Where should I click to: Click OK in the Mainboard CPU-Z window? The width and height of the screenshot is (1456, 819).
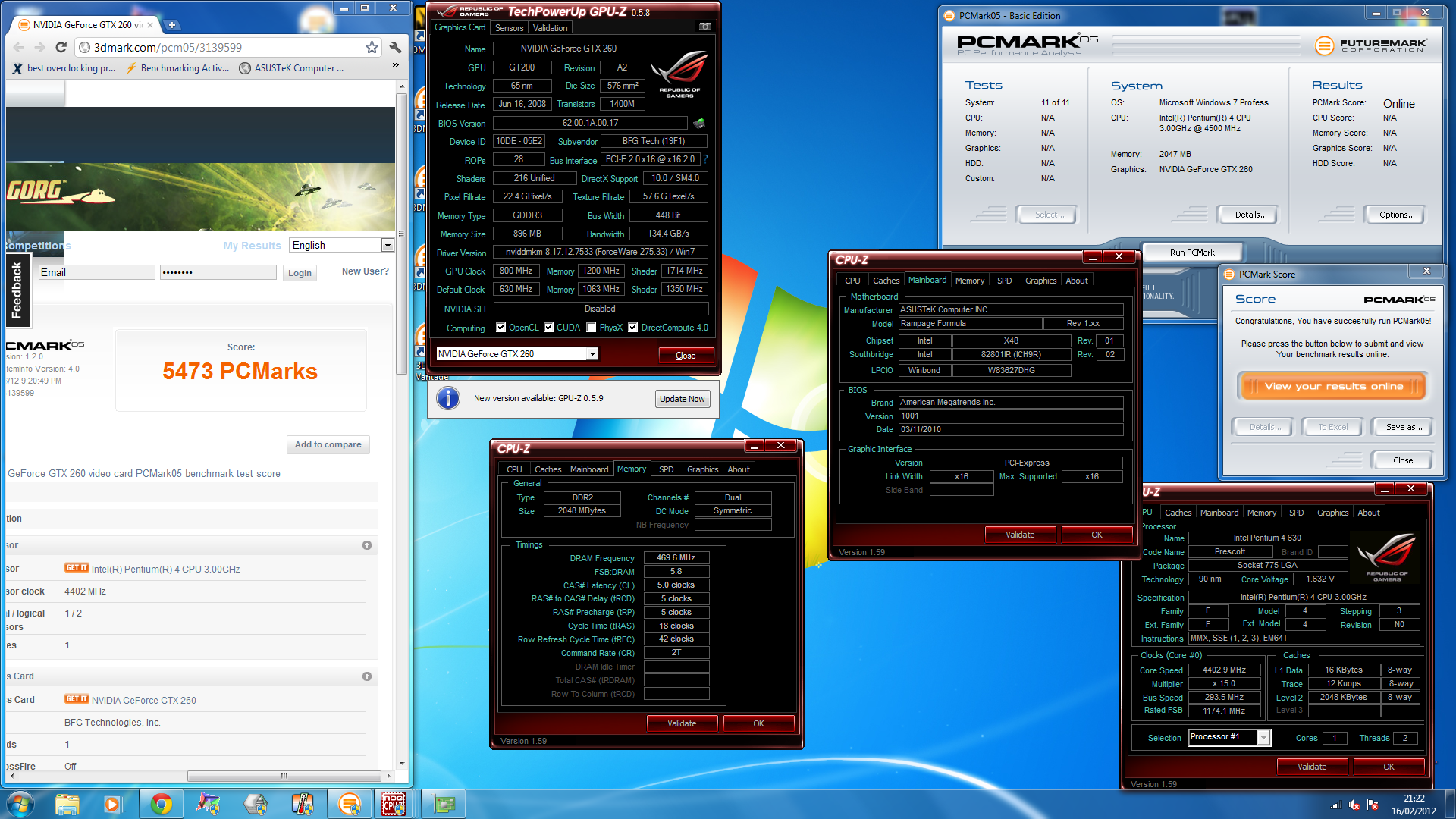[1097, 535]
